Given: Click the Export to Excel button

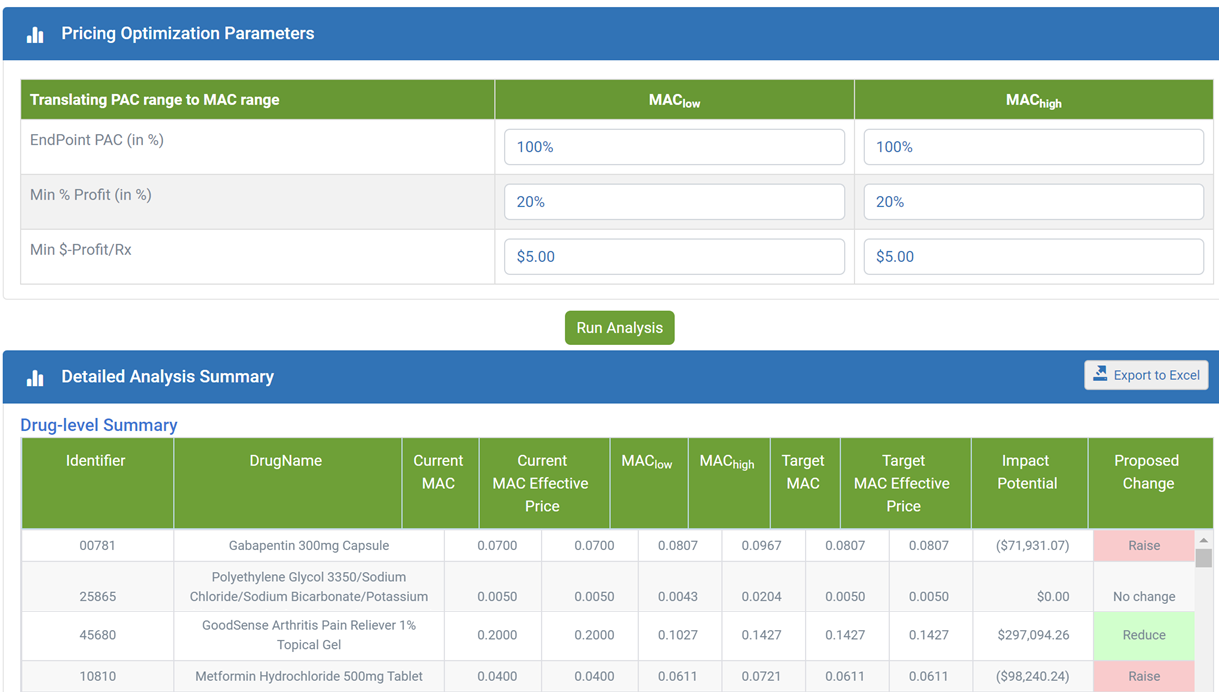Looking at the screenshot, I should 1146,374.
